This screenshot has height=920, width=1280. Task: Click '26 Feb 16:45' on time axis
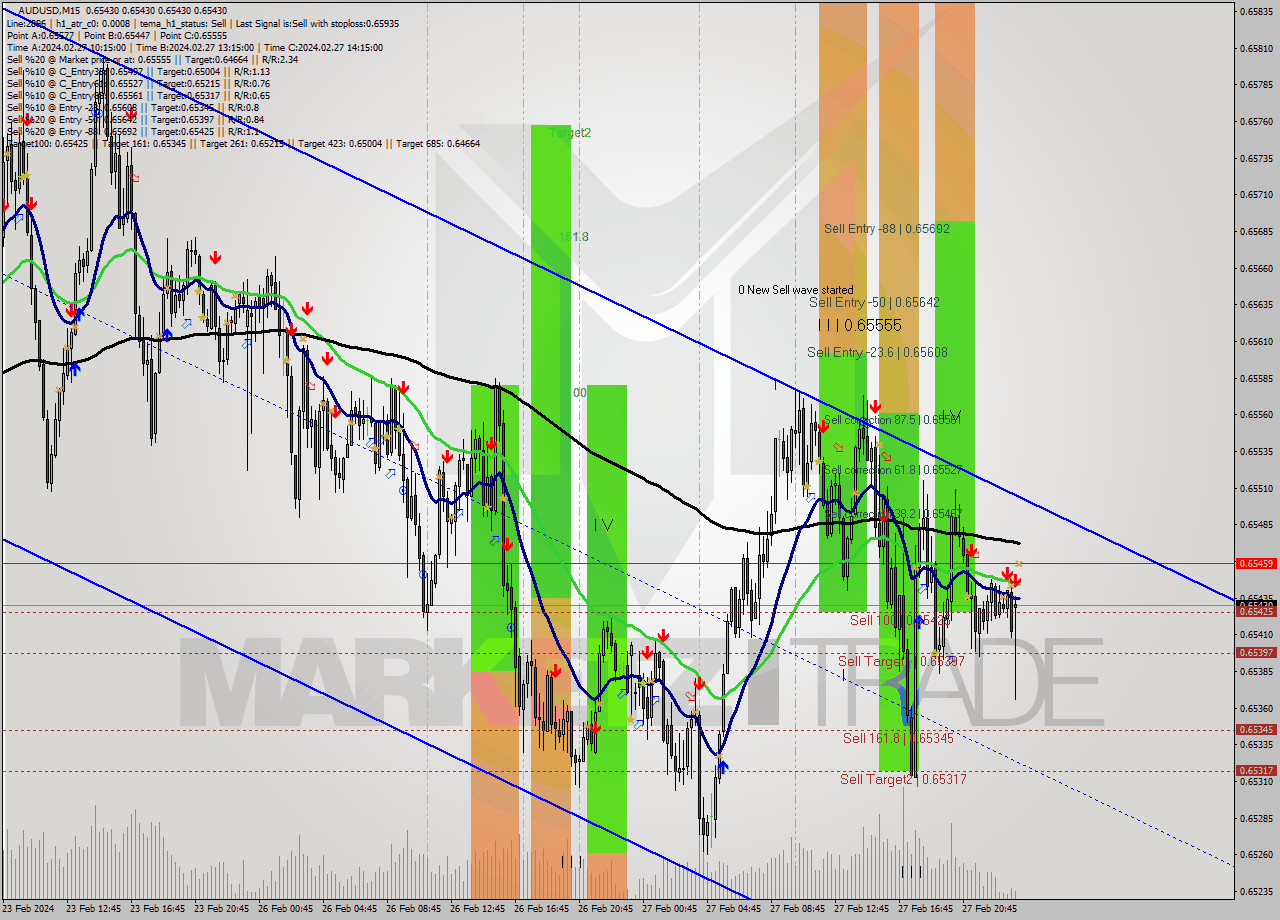pyautogui.click(x=541, y=909)
